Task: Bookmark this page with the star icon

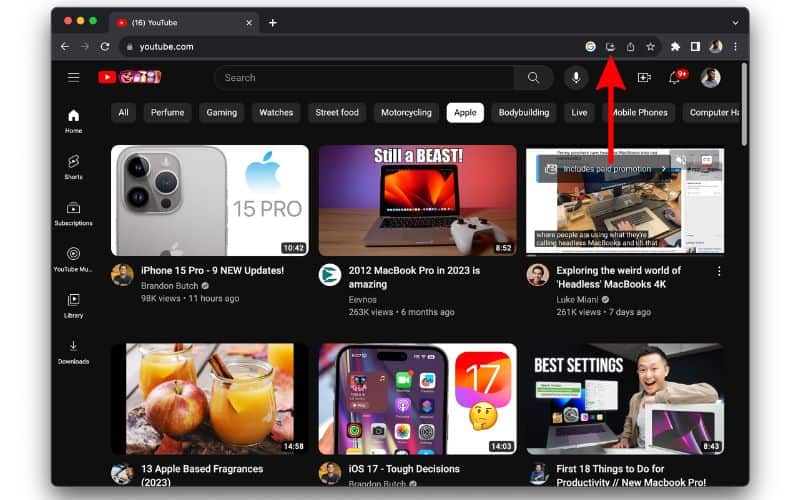Action: pos(650,46)
